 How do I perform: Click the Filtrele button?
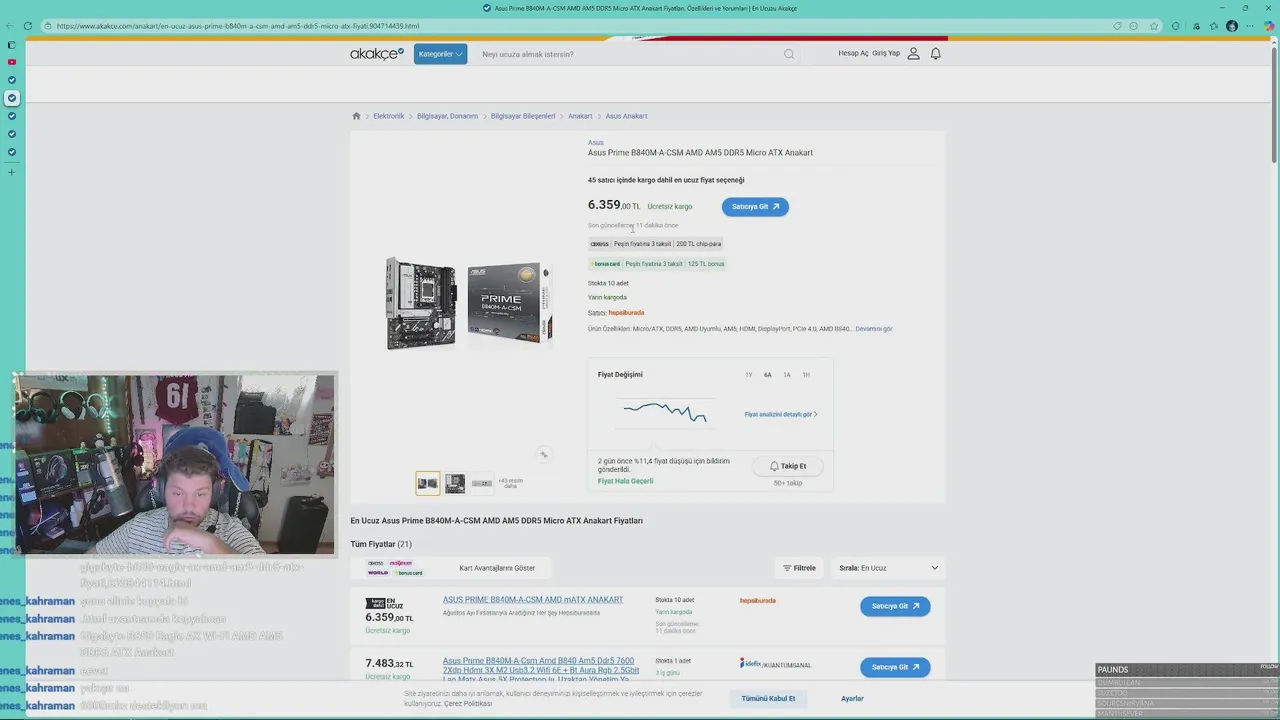coord(799,568)
